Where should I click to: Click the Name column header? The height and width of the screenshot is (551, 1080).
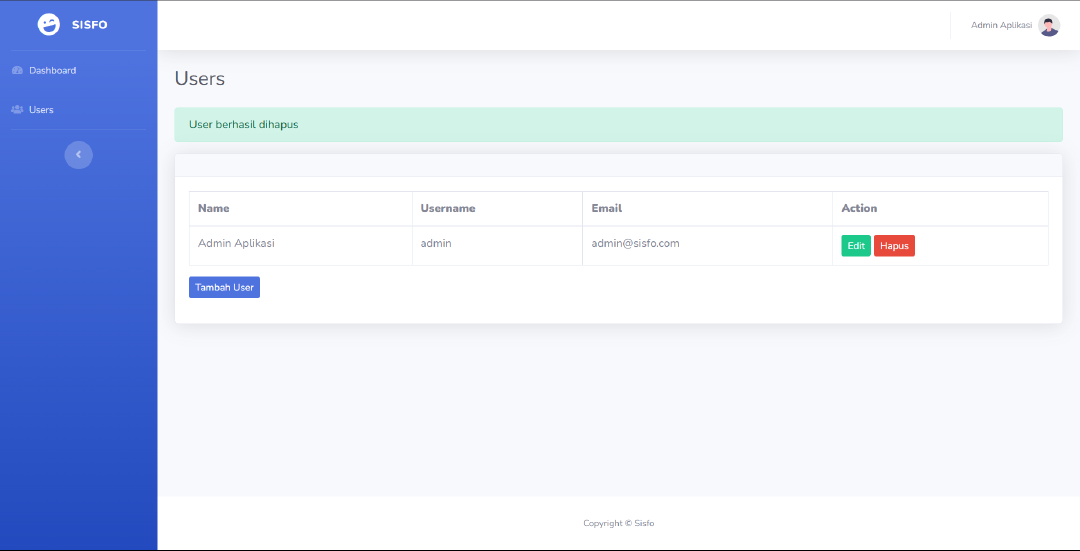coord(214,209)
